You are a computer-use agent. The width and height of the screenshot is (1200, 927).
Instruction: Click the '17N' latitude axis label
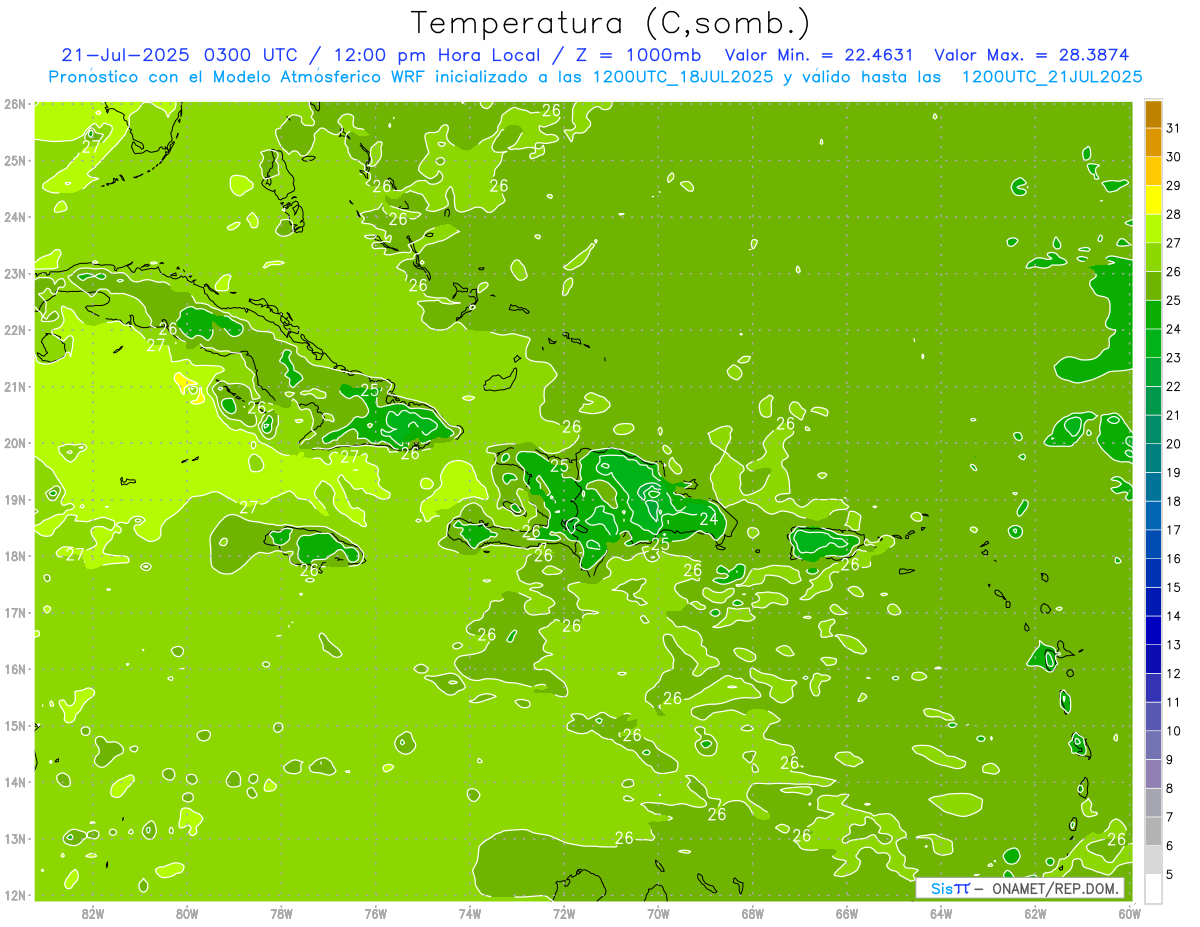coord(14,613)
